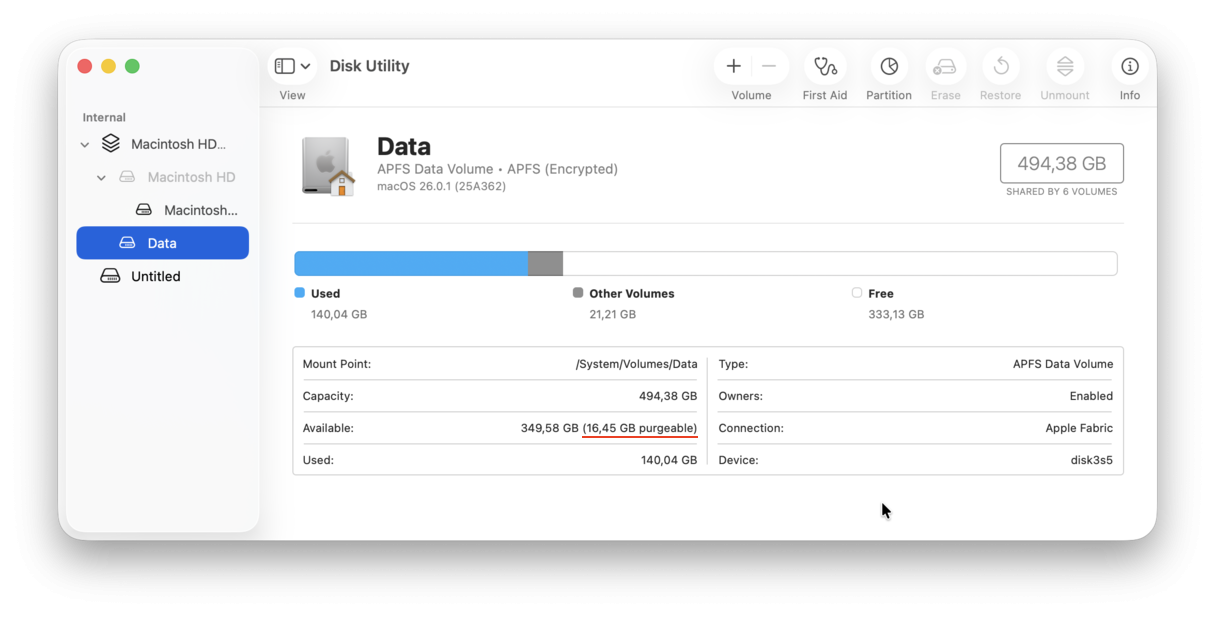Open the Partition tool

888,66
